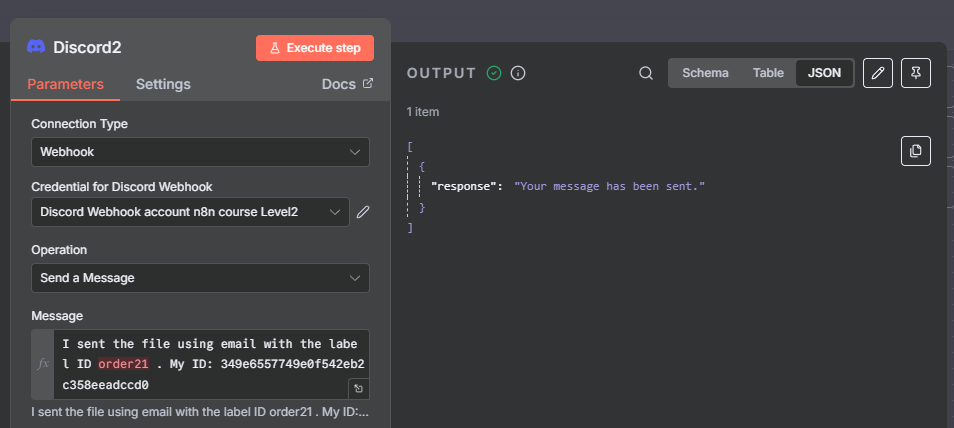Screen dimensions: 954x428
Task: Open the Docs link
Action: [x=347, y=84]
